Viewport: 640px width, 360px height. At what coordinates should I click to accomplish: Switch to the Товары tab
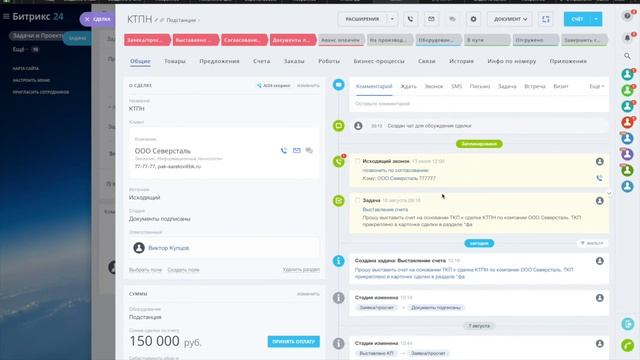point(175,61)
